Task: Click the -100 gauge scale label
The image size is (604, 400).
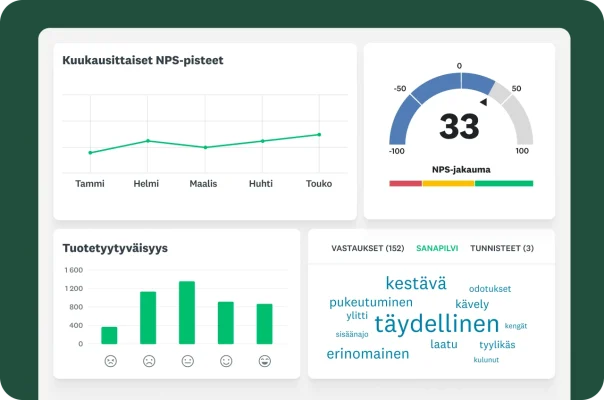Action: pos(397,151)
